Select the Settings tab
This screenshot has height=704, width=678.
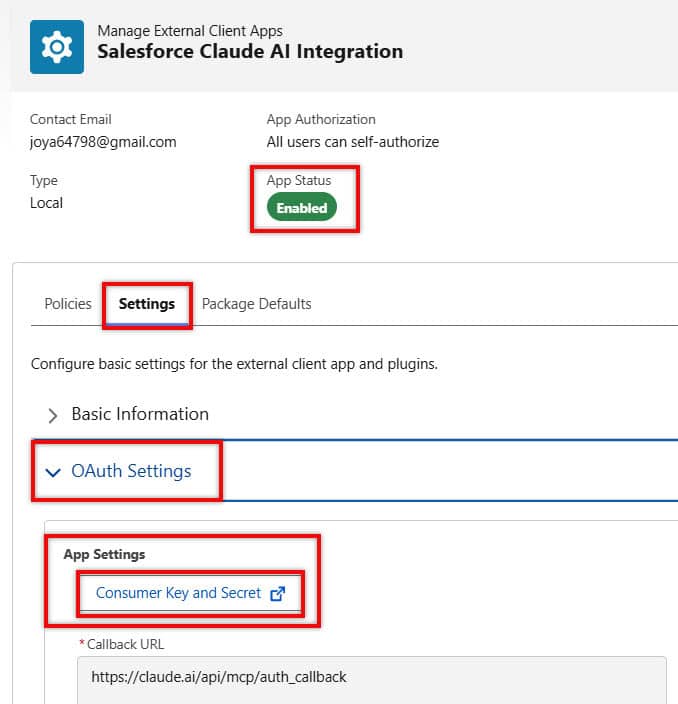click(147, 304)
